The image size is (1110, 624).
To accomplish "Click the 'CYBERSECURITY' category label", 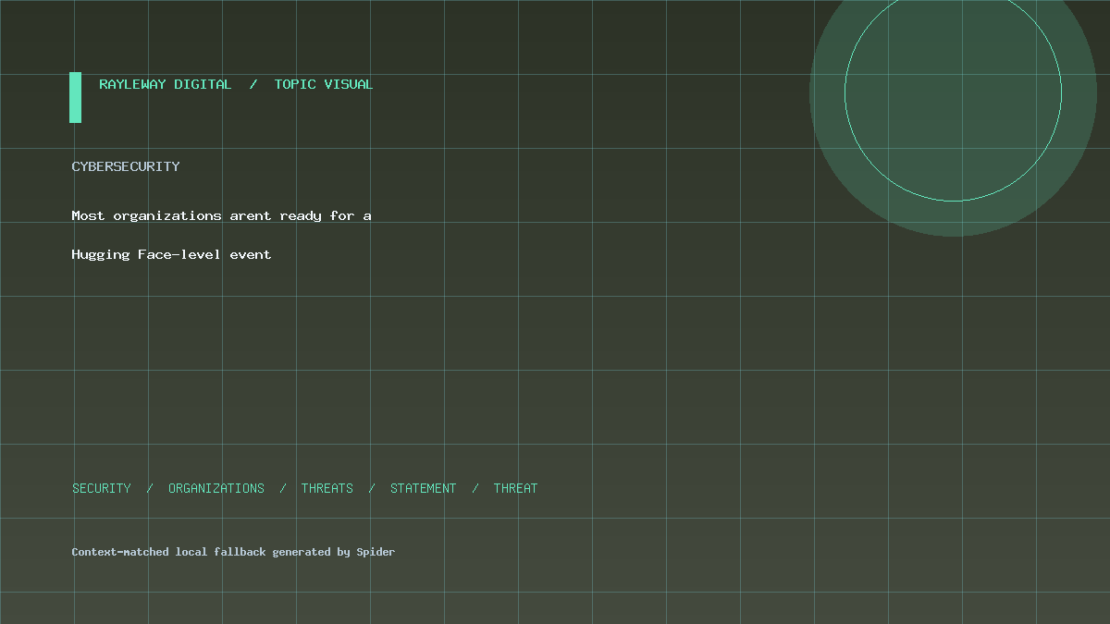I will tap(126, 166).
